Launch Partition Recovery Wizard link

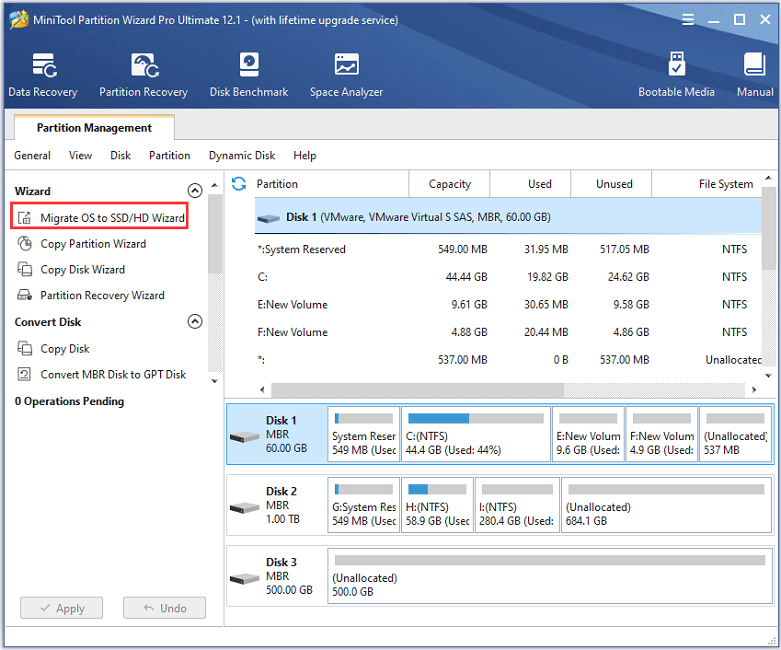[102, 295]
